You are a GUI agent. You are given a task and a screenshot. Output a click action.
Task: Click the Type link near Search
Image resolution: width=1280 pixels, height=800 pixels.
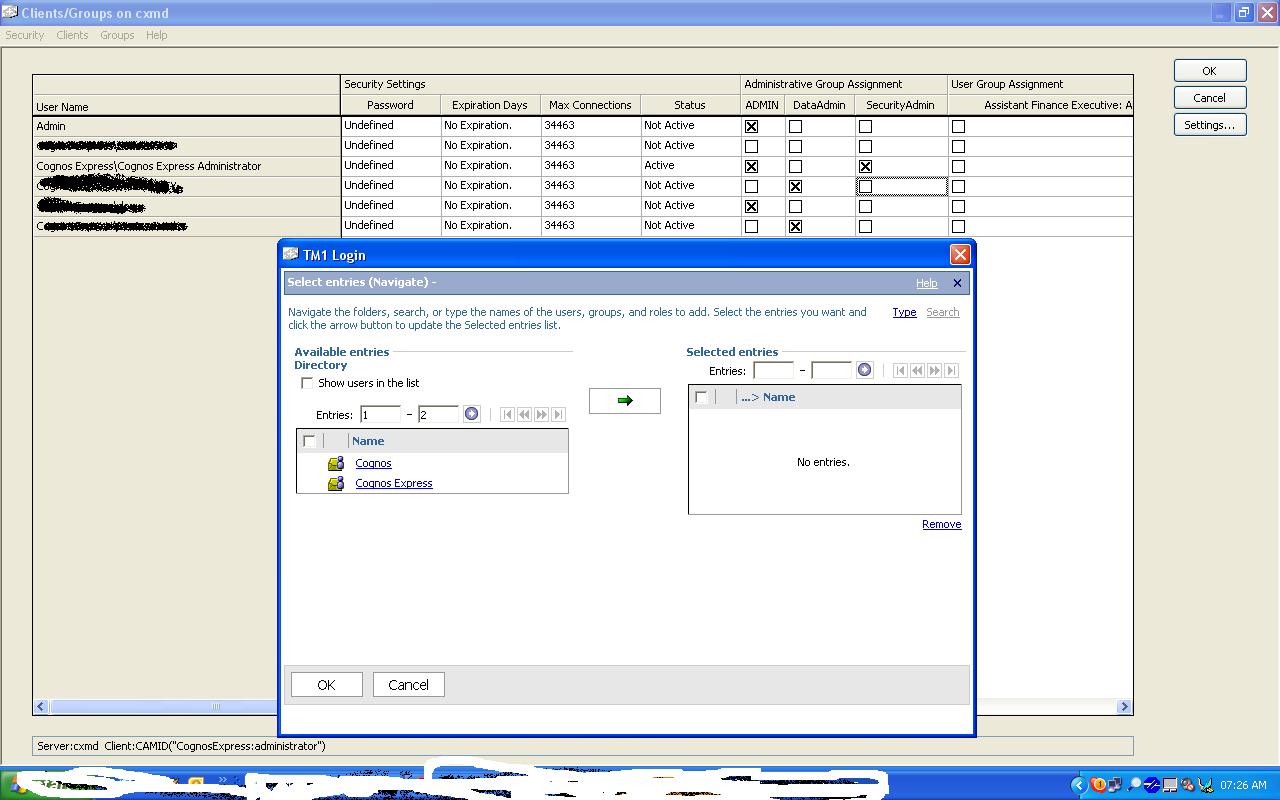(904, 312)
